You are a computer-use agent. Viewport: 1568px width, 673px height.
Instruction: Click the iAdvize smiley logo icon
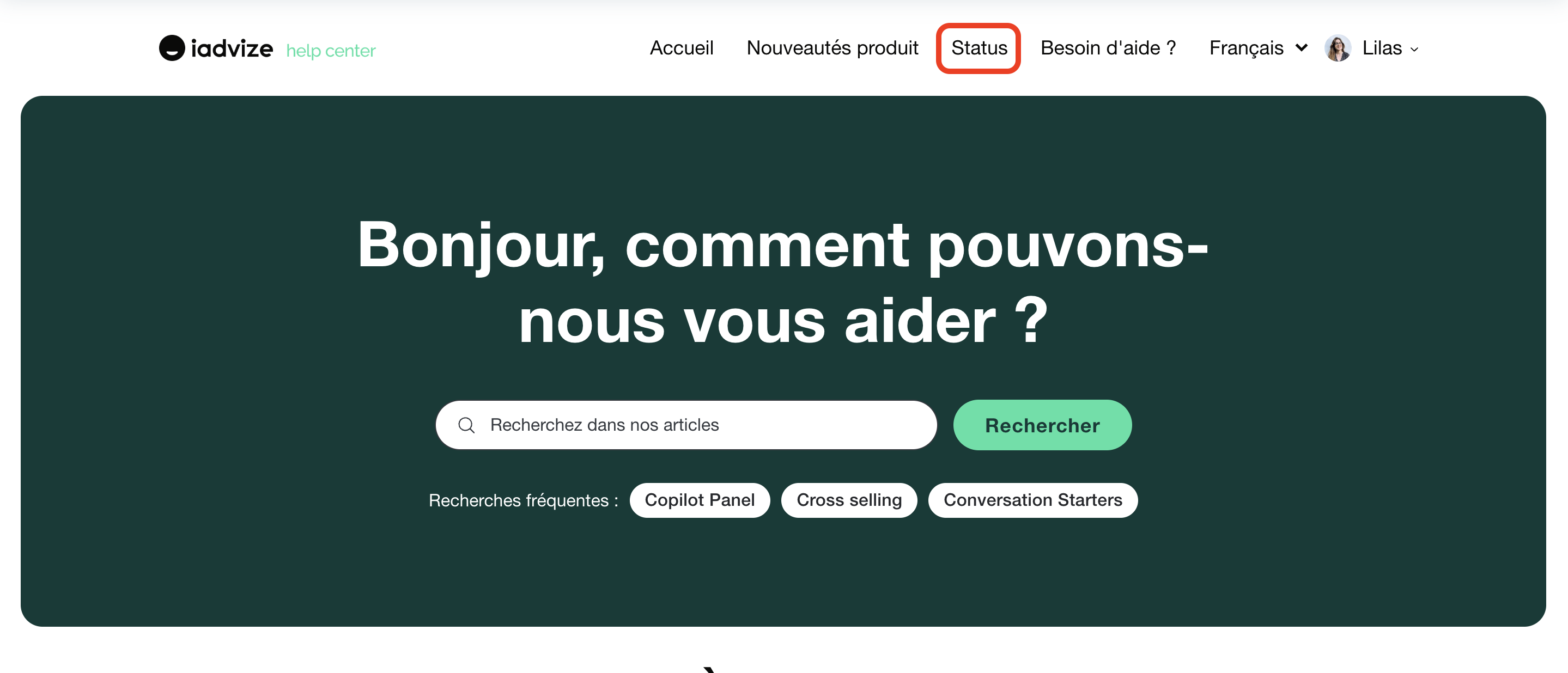click(172, 48)
